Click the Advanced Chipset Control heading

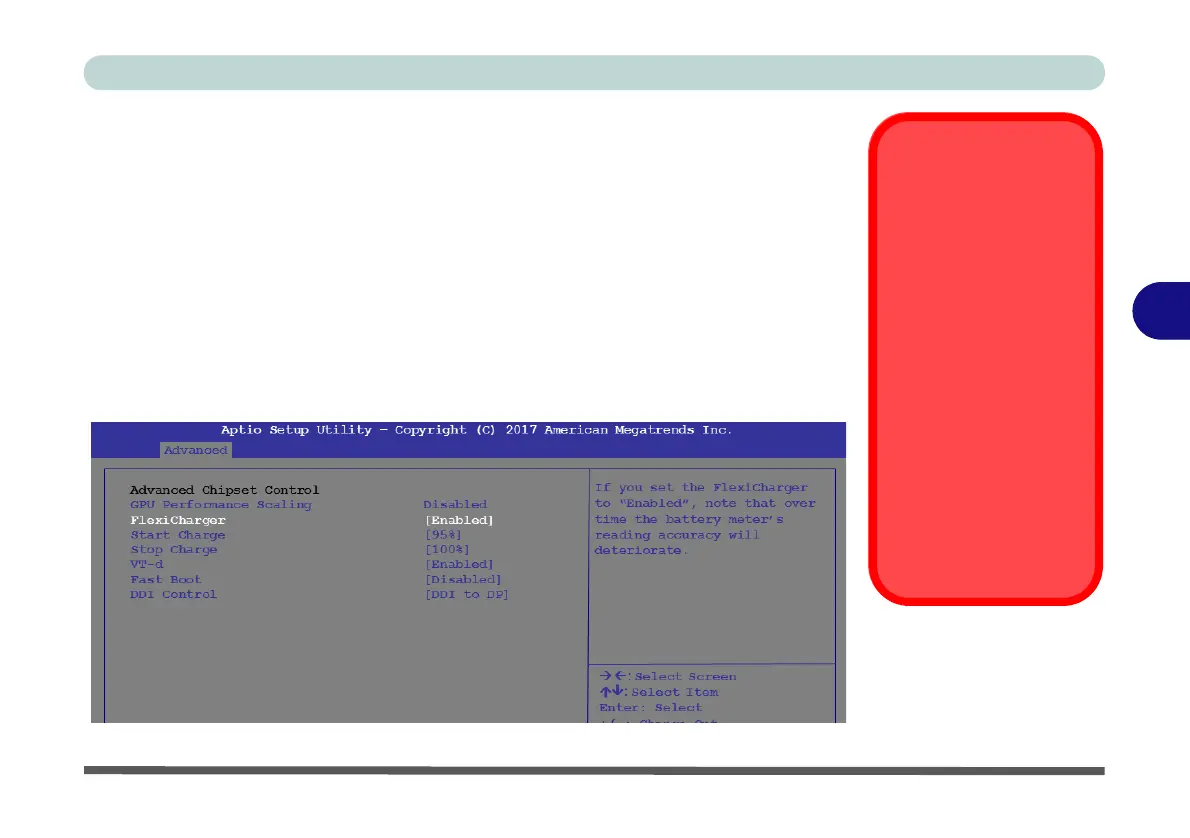click(225, 490)
